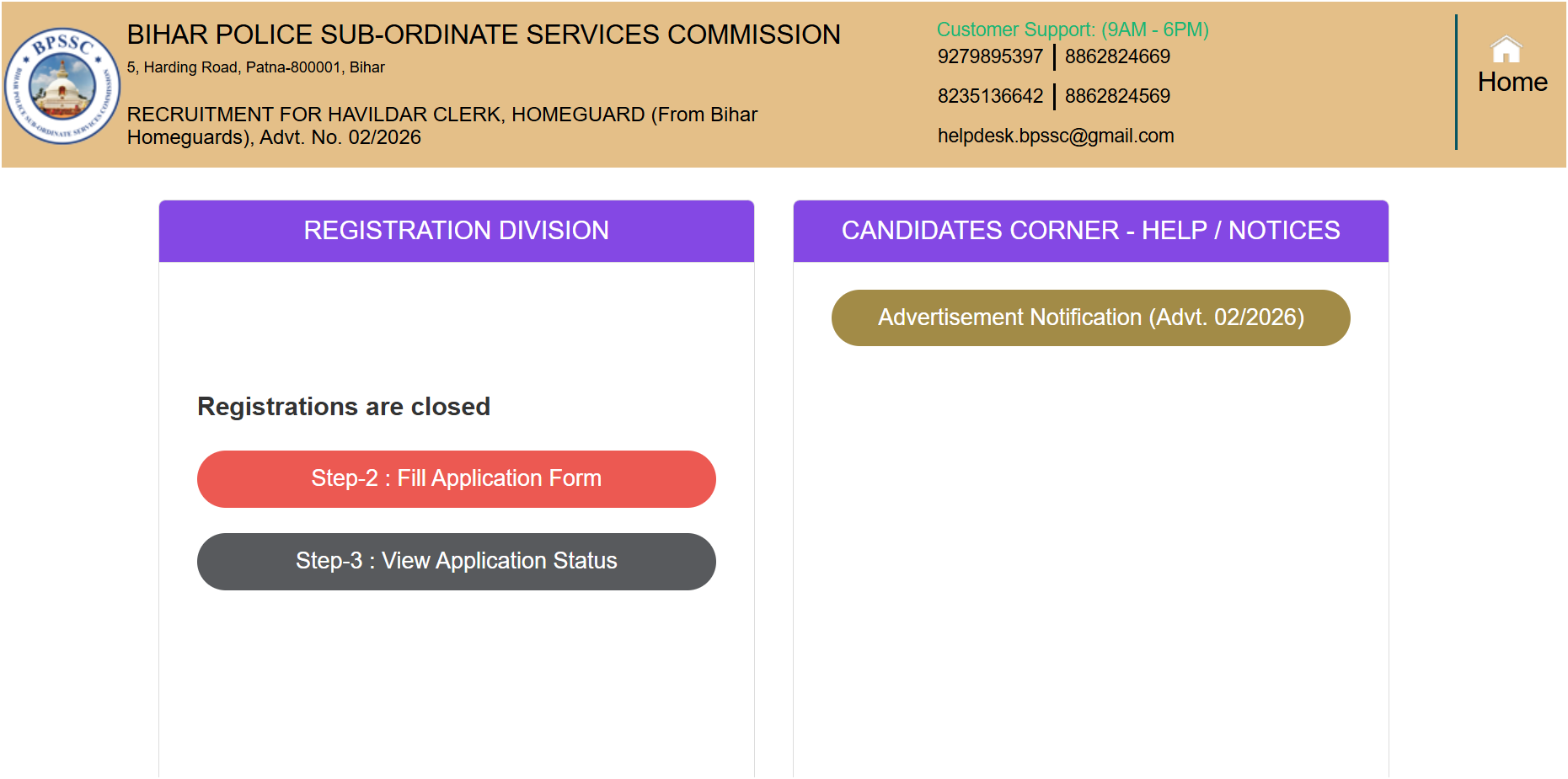Click the "Registrations are closed" message

click(343, 407)
